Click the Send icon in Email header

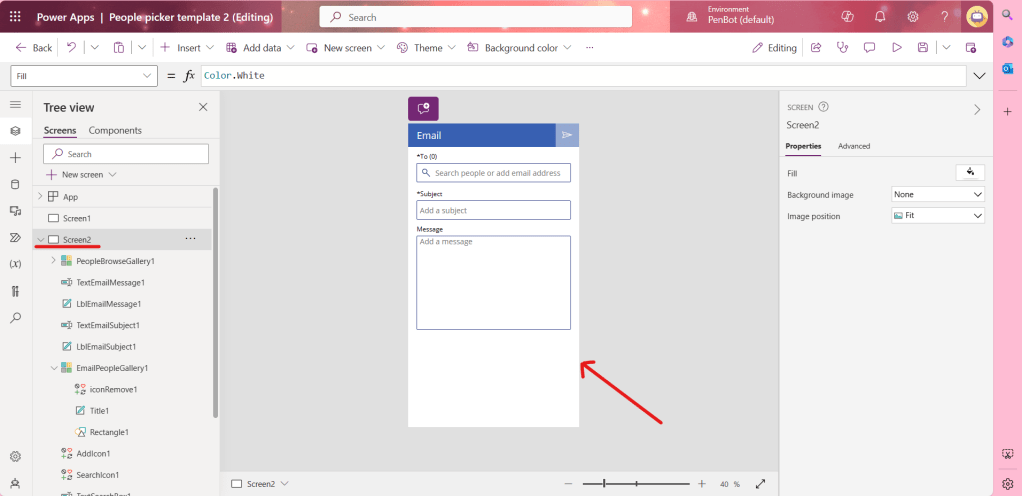[x=566, y=135]
